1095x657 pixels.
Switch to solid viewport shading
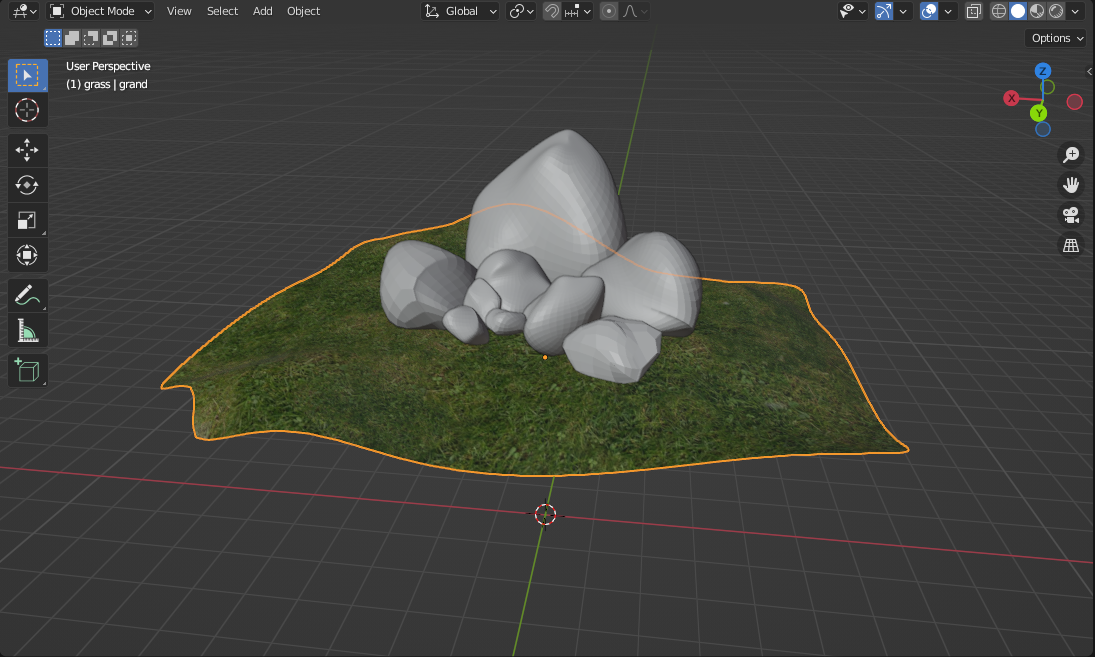click(x=1018, y=11)
